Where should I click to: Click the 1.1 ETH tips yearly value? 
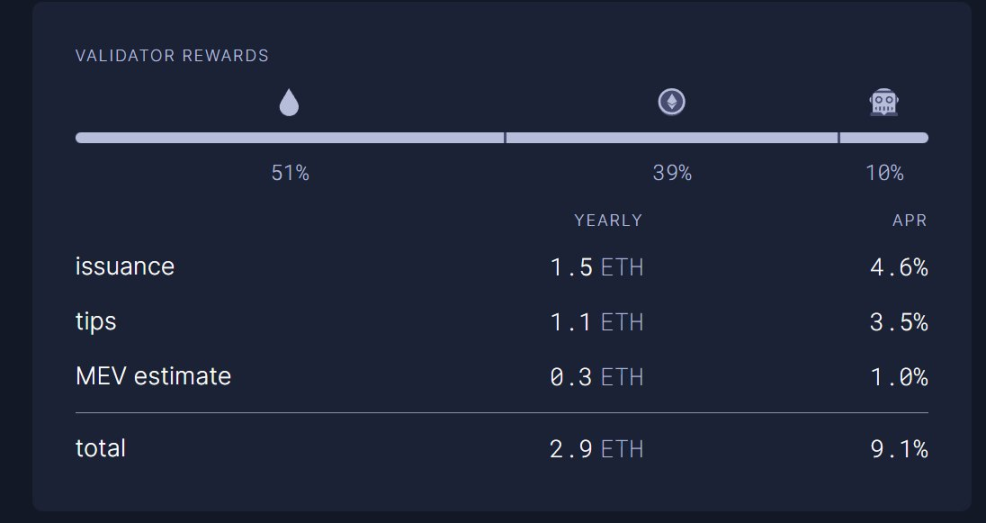tap(597, 323)
